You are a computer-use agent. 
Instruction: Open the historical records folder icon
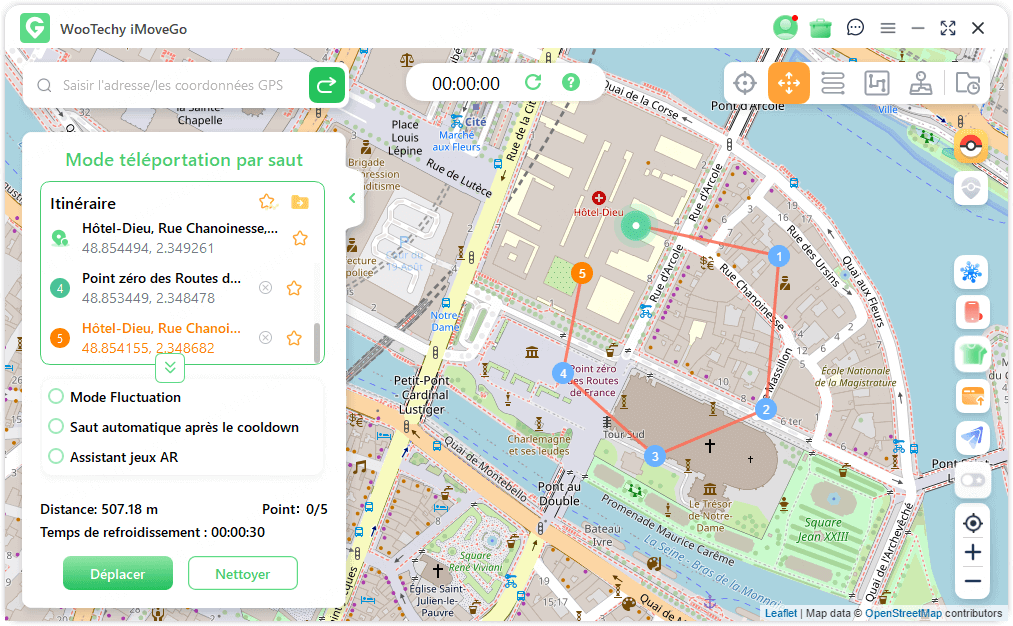click(967, 84)
